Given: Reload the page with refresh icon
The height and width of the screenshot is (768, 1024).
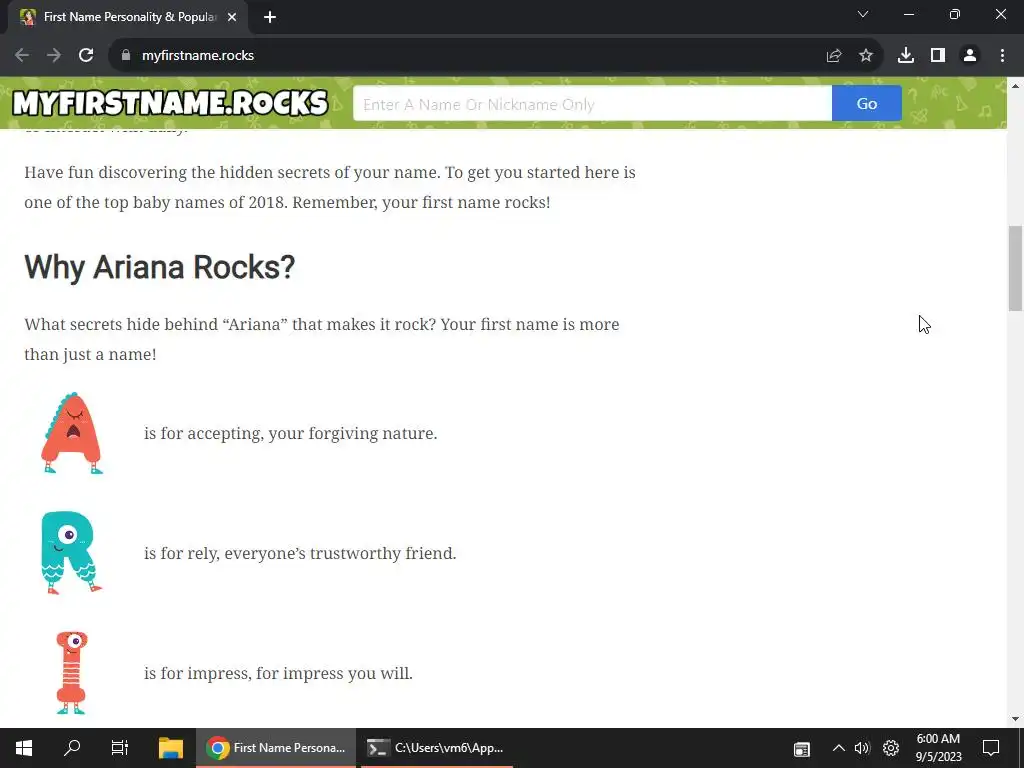Looking at the screenshot, I should click(86, 56).
